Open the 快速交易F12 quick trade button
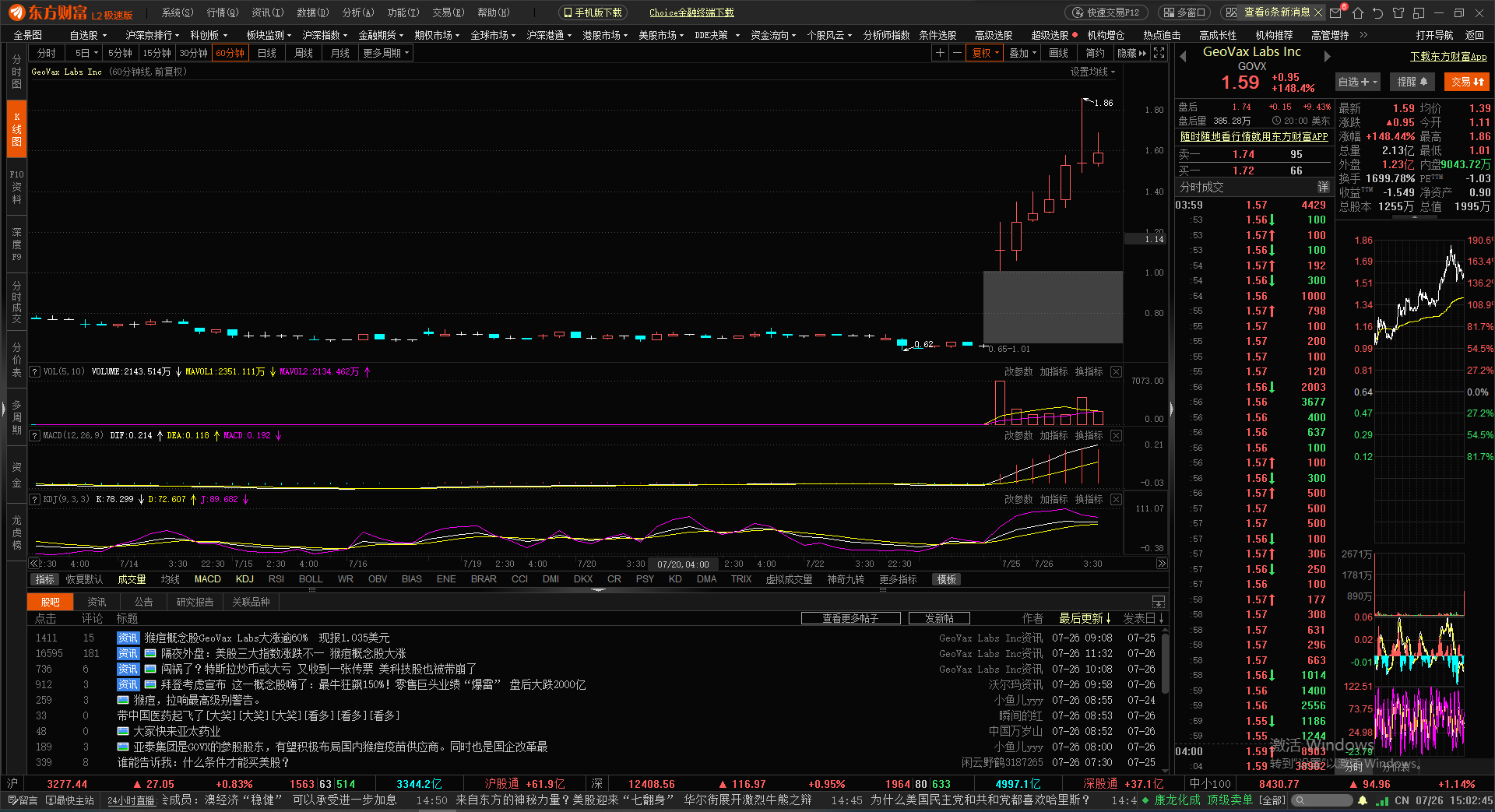The width and height of the screenshot is (1495, 812). [x=1106, y=12]
